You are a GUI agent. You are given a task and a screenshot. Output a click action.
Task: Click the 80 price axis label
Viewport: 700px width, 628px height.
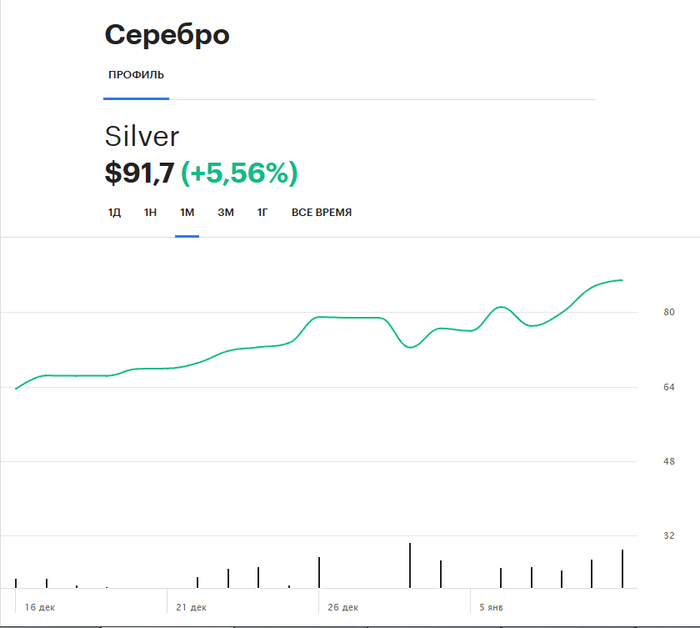pos(669,313)
